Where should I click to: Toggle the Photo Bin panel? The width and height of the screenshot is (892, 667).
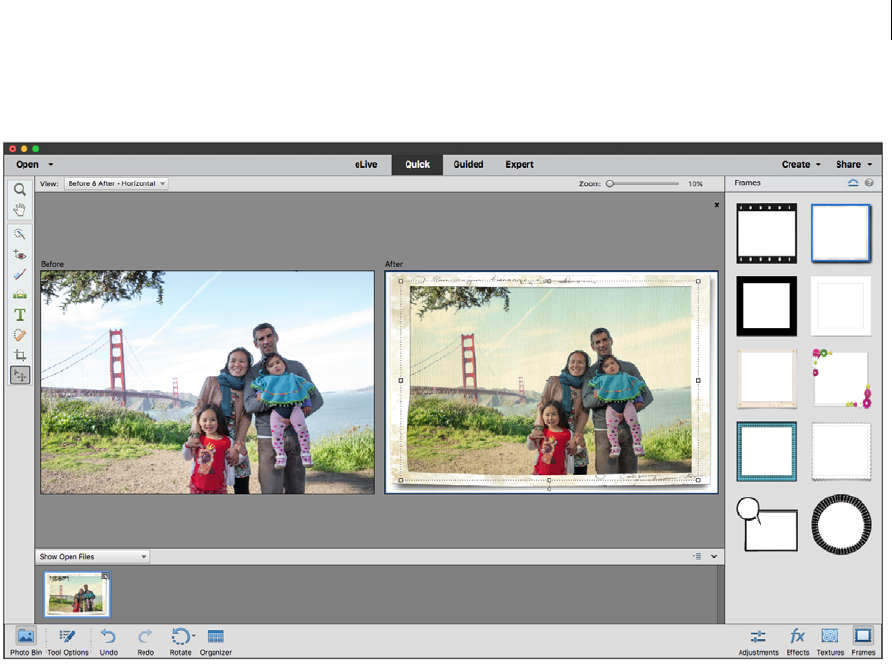click(x=26, y=641)
